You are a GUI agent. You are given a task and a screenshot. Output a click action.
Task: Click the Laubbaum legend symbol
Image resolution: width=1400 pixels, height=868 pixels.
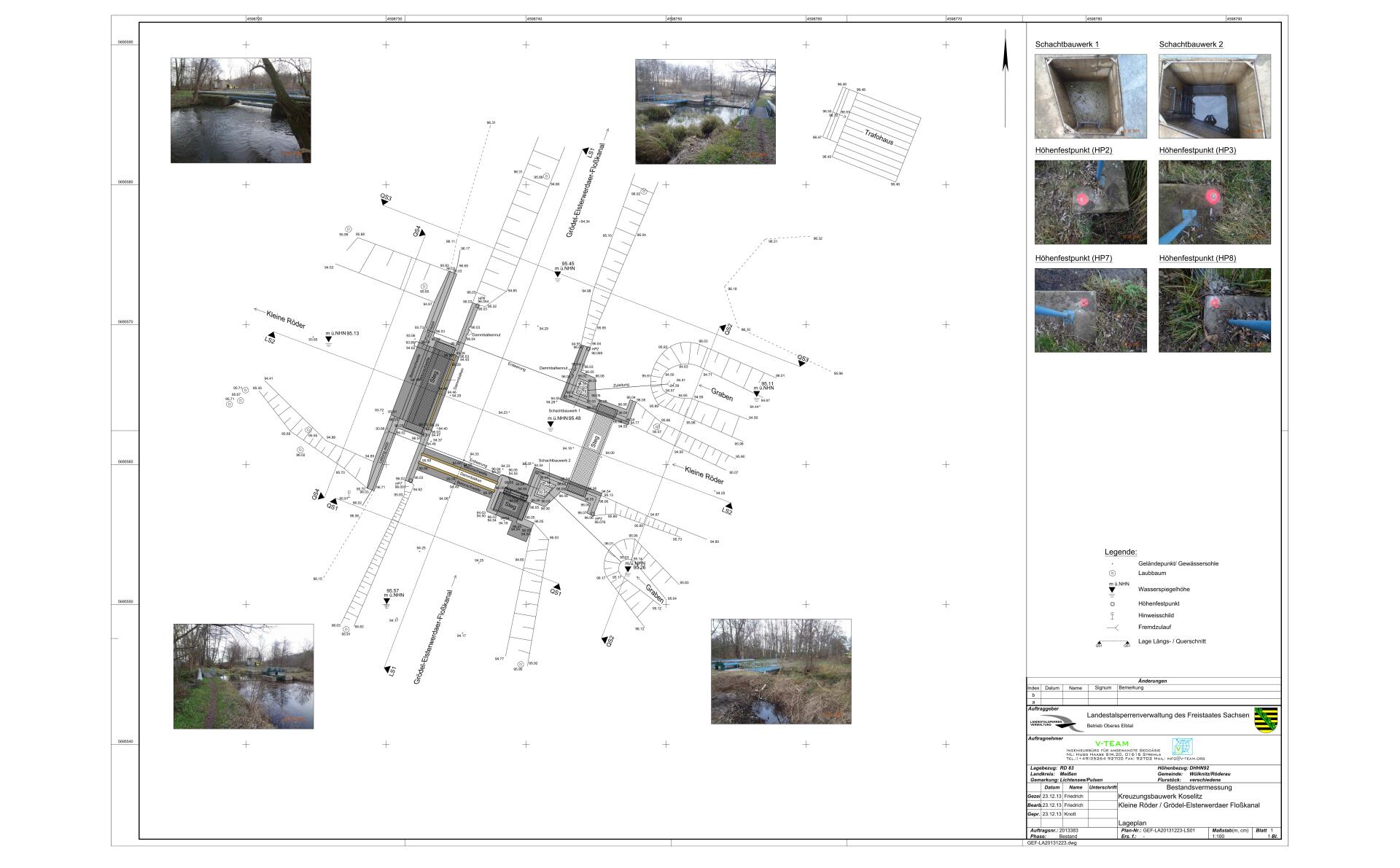[1112, 574]
